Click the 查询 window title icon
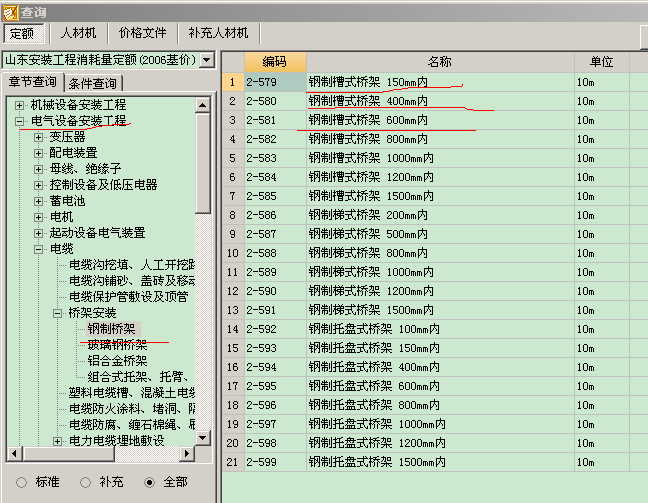Viewport: 648px width, 503px height. point(10,12)
